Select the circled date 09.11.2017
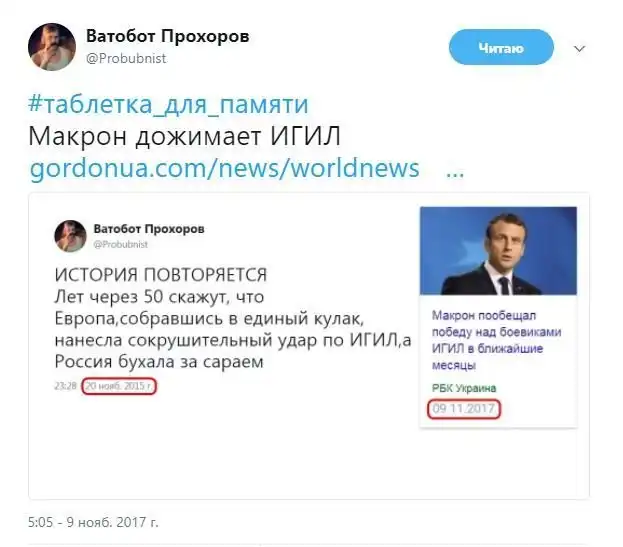This screenshot has width=623, height=547. [x=463, y=409]
